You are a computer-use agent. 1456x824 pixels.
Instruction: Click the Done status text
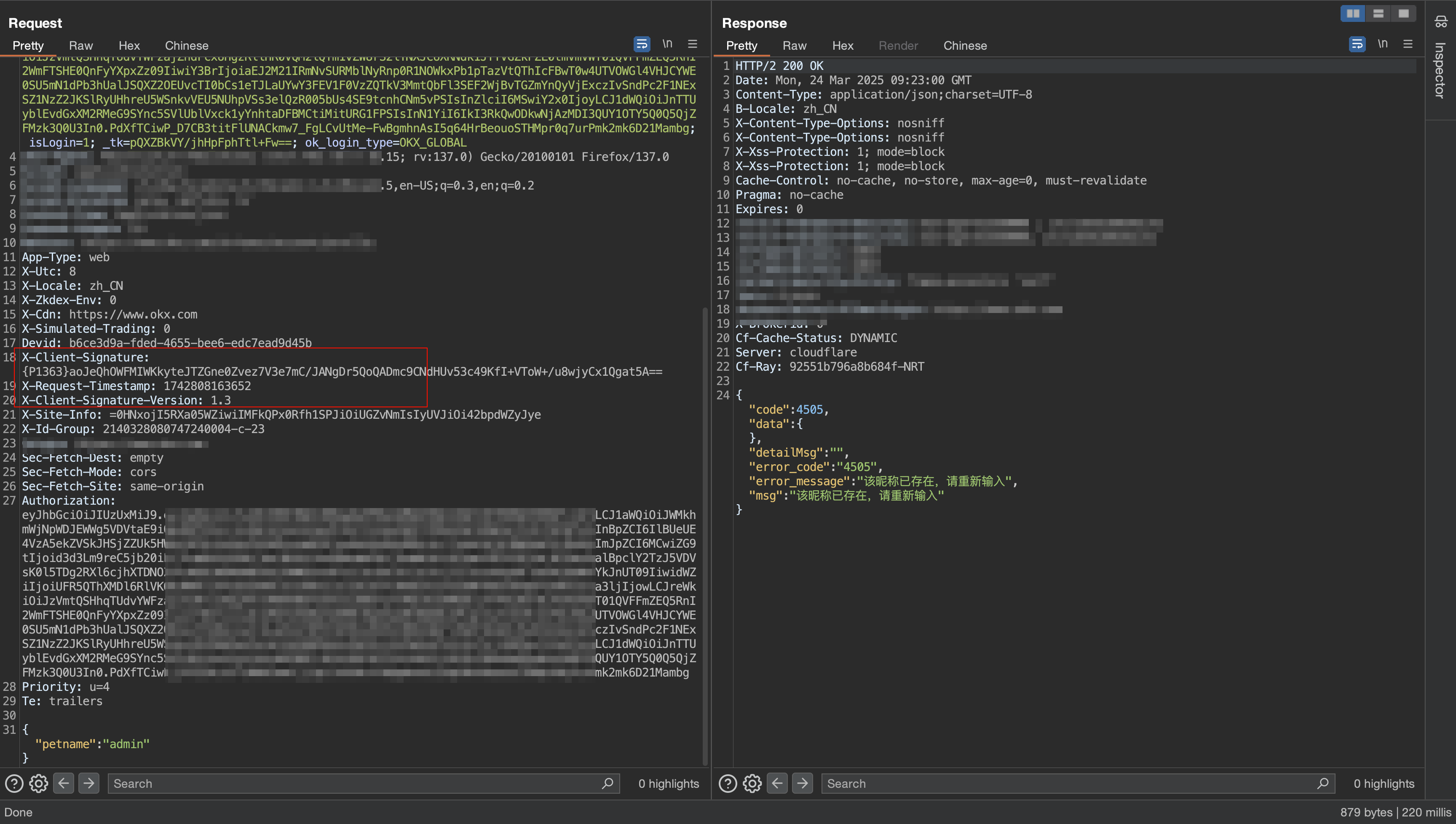[18, 812]
